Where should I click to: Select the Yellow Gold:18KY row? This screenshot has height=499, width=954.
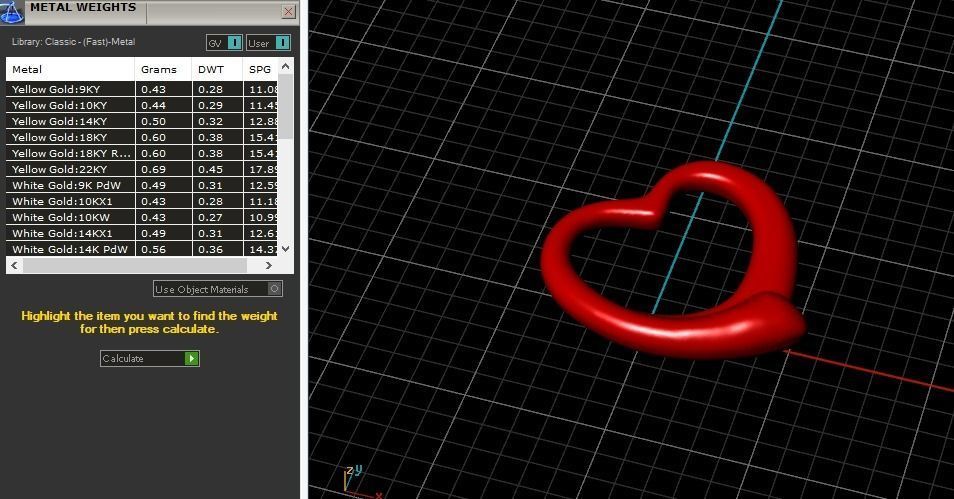(x=142, y=137)
